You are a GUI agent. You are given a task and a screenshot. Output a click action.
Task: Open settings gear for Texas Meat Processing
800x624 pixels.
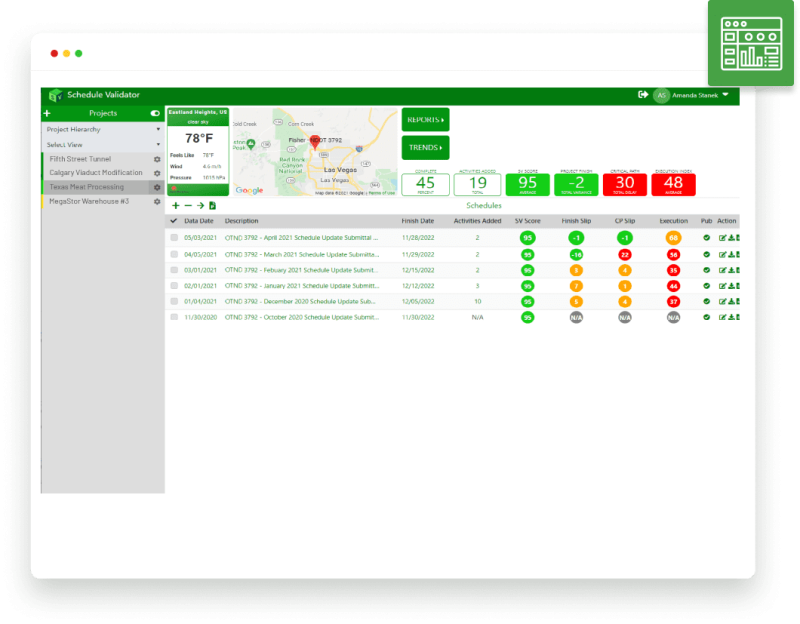[157, 186]
